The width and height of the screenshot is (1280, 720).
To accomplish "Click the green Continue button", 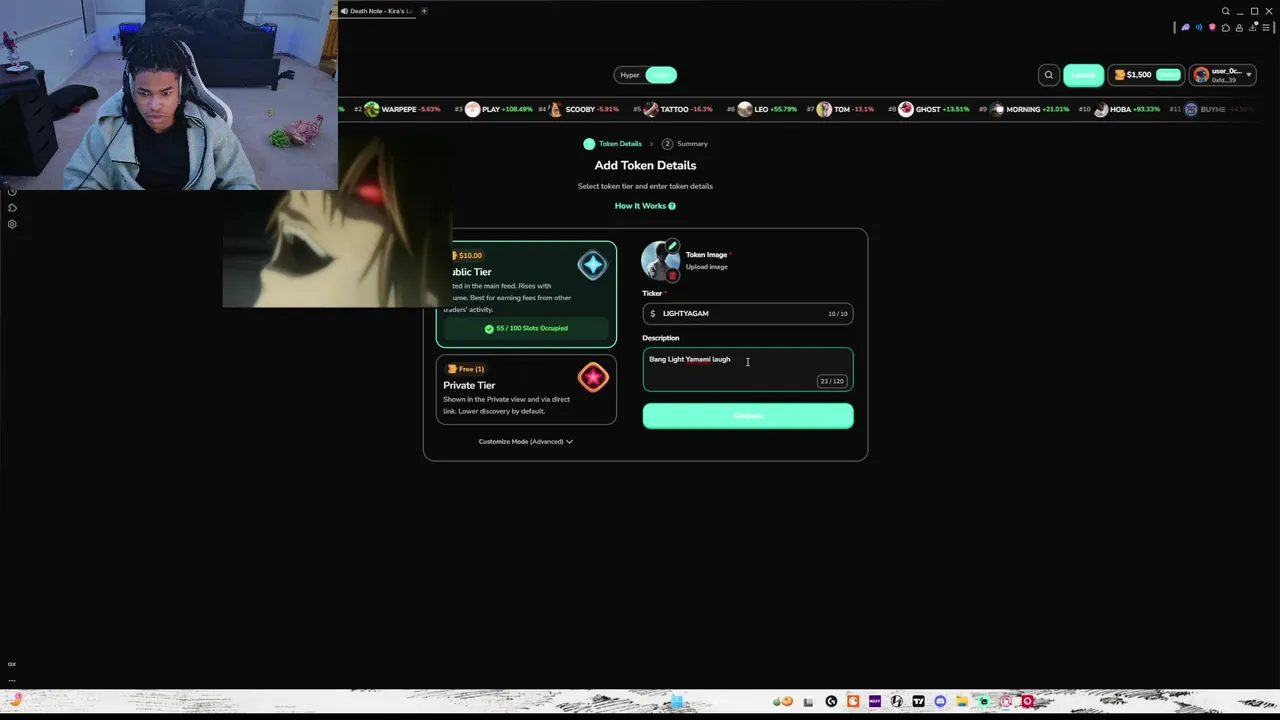I will 748,416.
